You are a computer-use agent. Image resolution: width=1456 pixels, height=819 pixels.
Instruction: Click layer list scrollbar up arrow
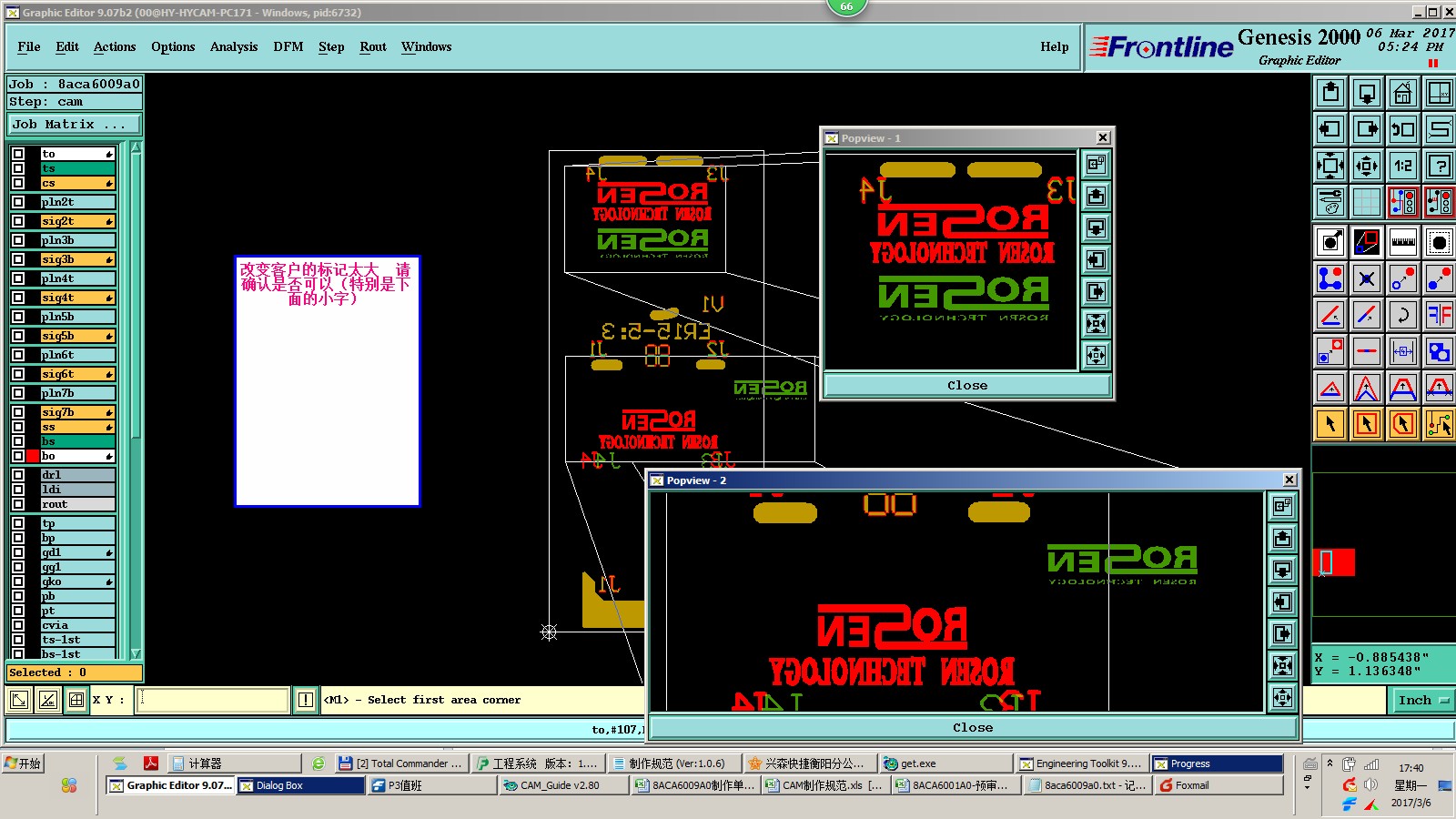pos(136,147)
